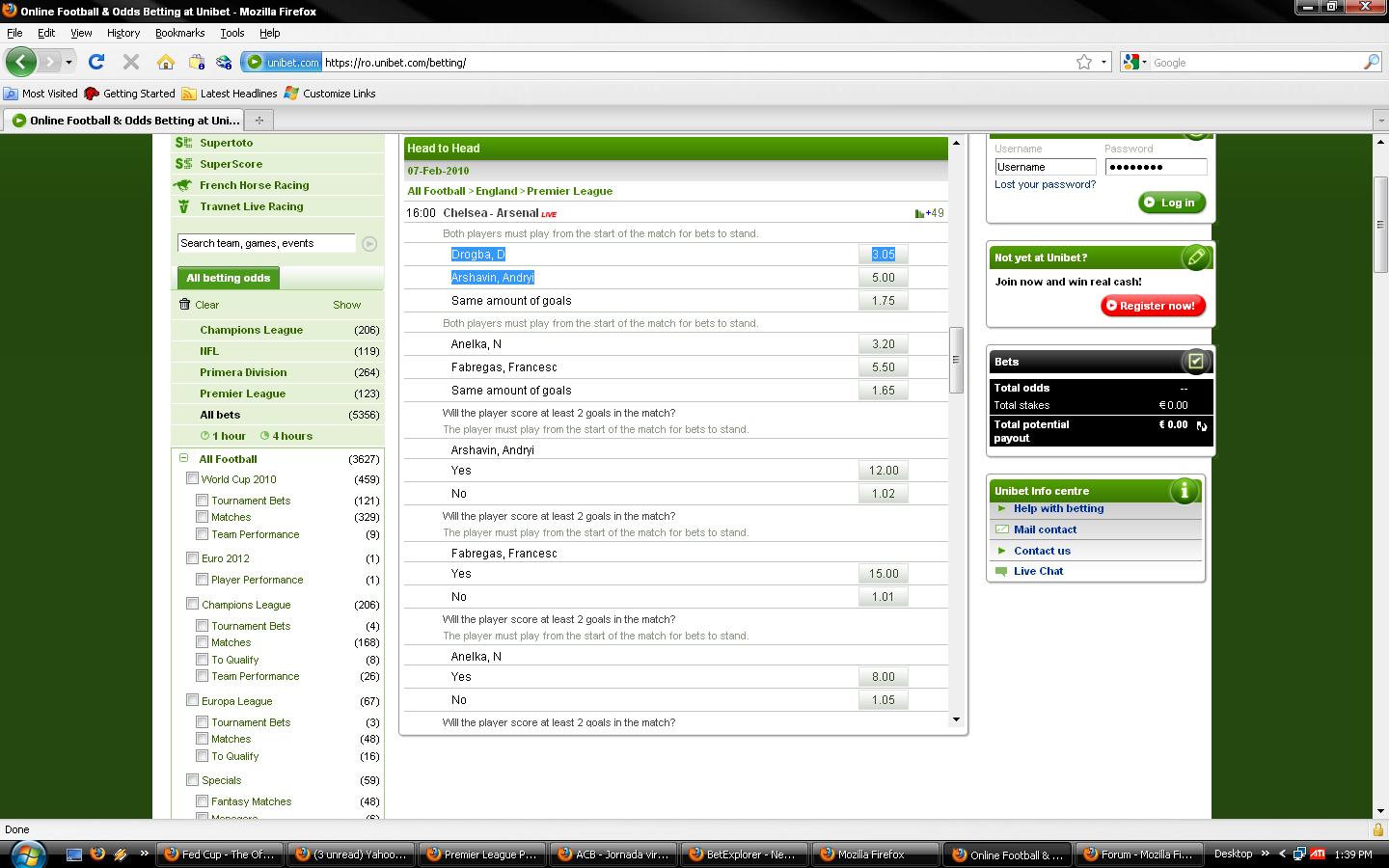
Task: Click the French Horse Racing horse icon
Action: pos(183,185)
